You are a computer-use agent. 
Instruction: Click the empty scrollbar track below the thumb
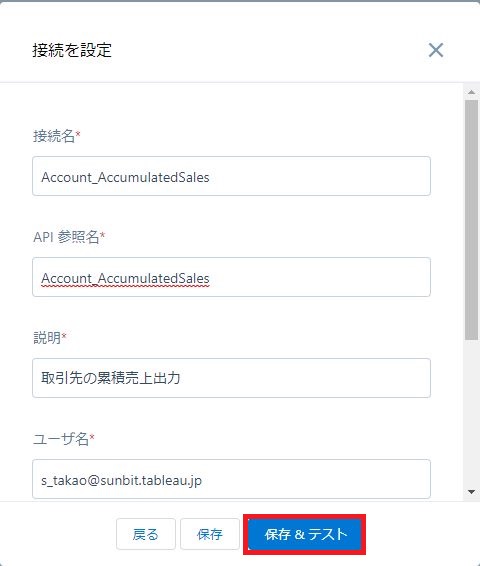point(471,413)
